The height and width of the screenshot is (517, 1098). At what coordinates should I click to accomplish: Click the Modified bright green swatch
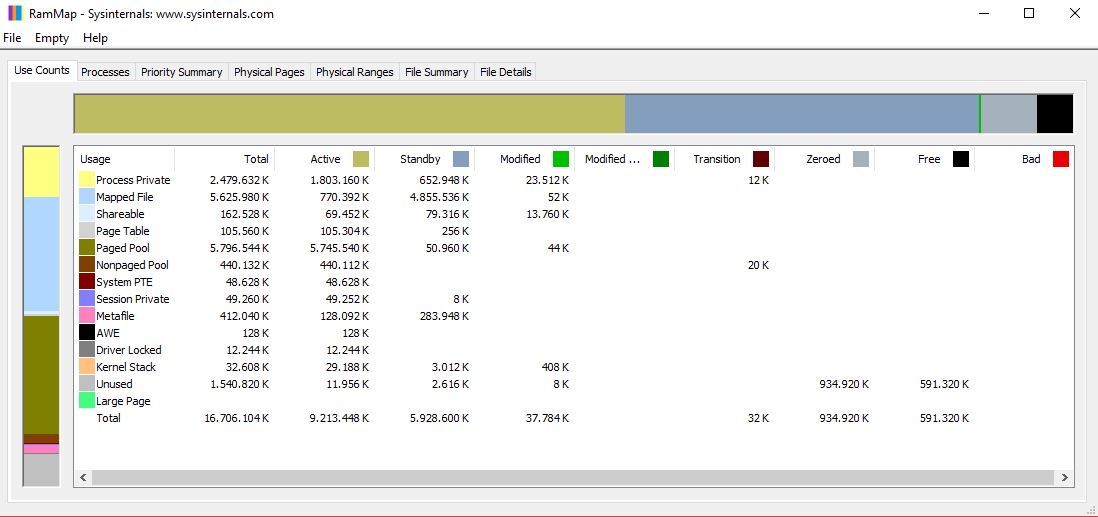(x=561, y=159)
